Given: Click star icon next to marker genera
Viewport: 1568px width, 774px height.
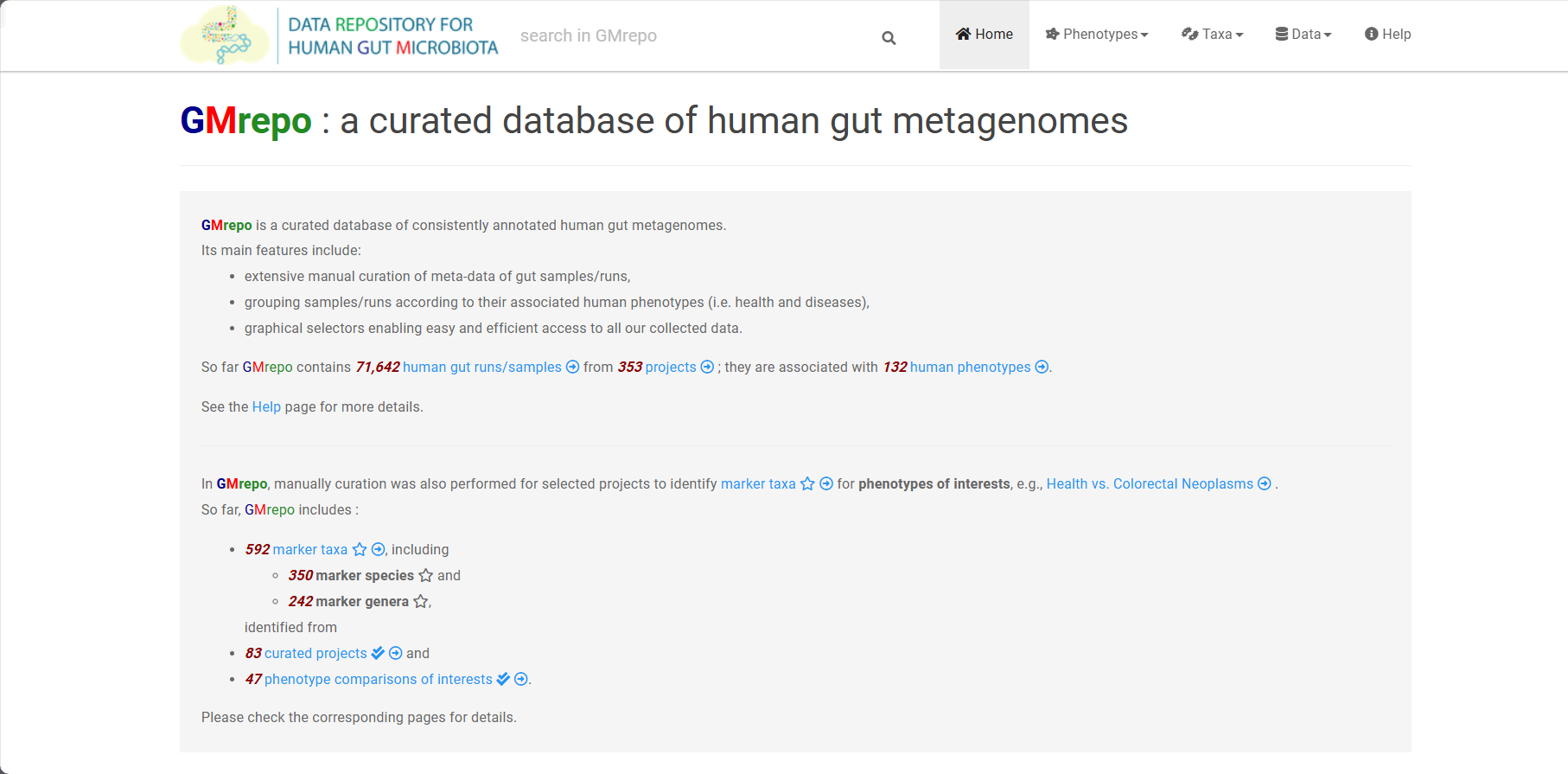Looking at the screenshot, I should tap(420, 601).
